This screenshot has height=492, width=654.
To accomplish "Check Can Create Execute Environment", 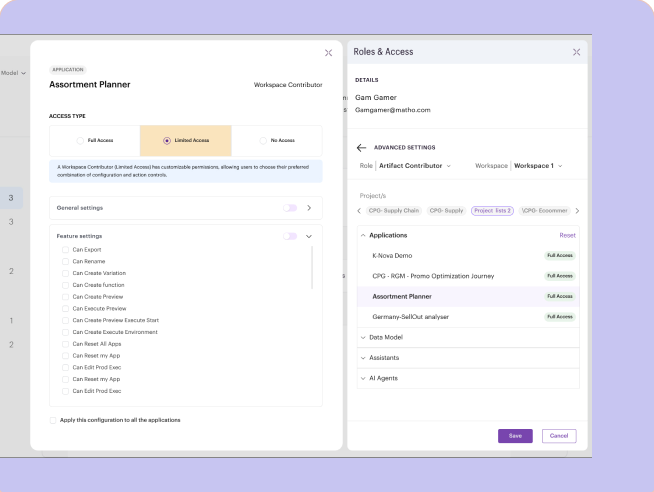I will click(x=65, y=332).
